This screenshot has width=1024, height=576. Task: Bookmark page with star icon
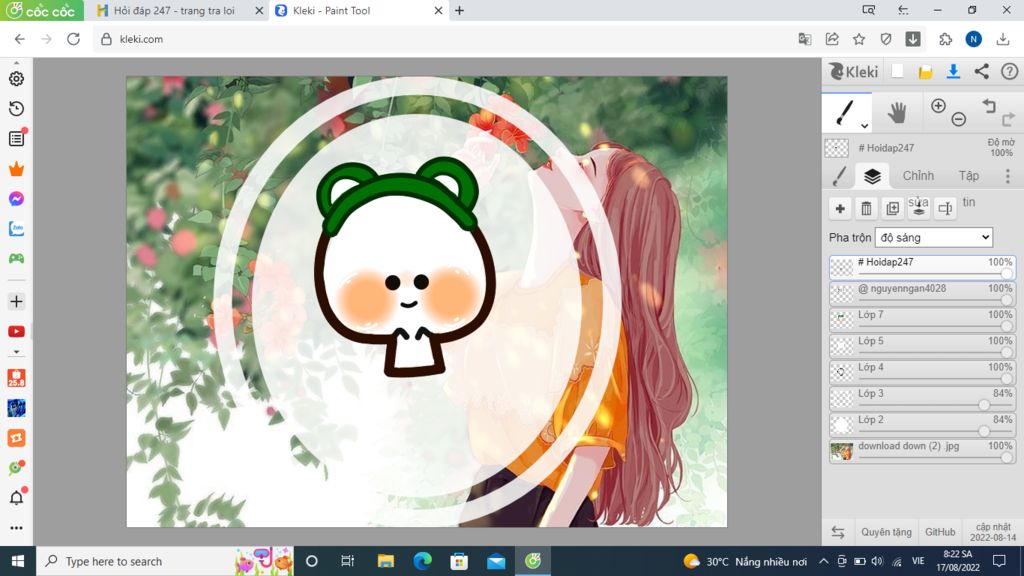tap(859, 39)
